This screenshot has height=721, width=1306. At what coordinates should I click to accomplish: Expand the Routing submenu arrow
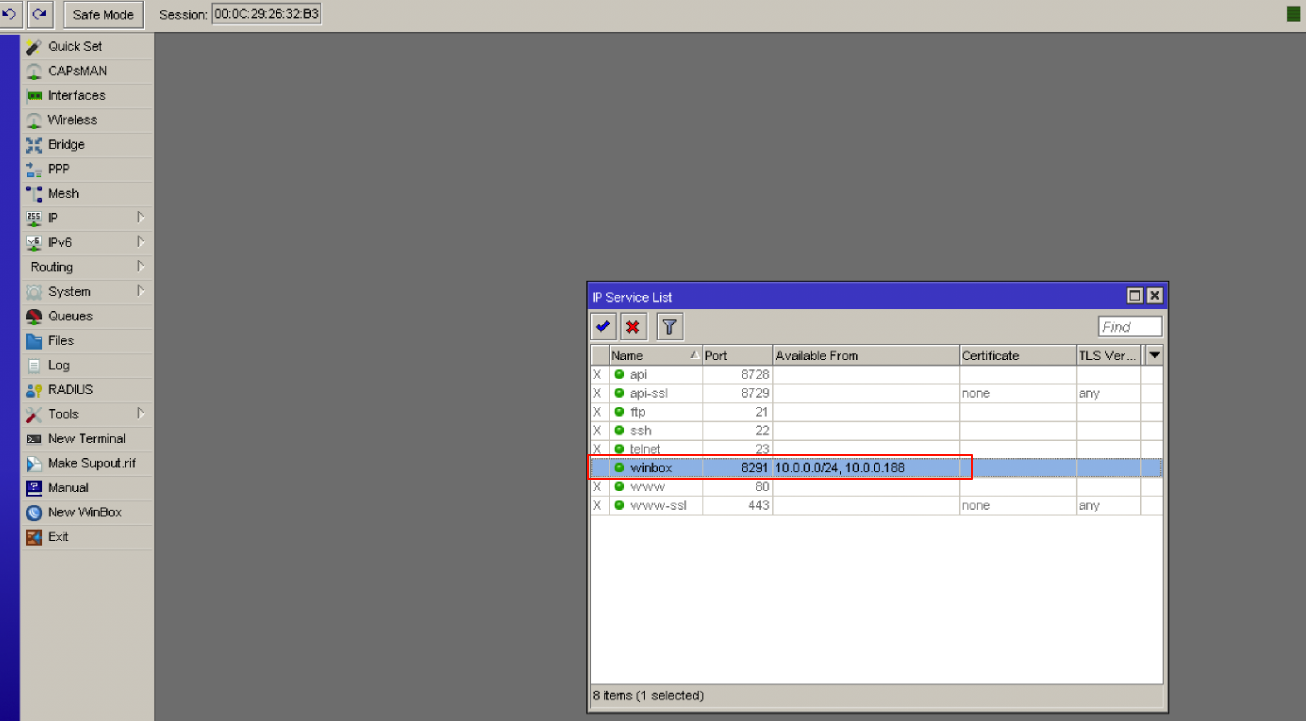pyautogui.click(x=141, y=267)
